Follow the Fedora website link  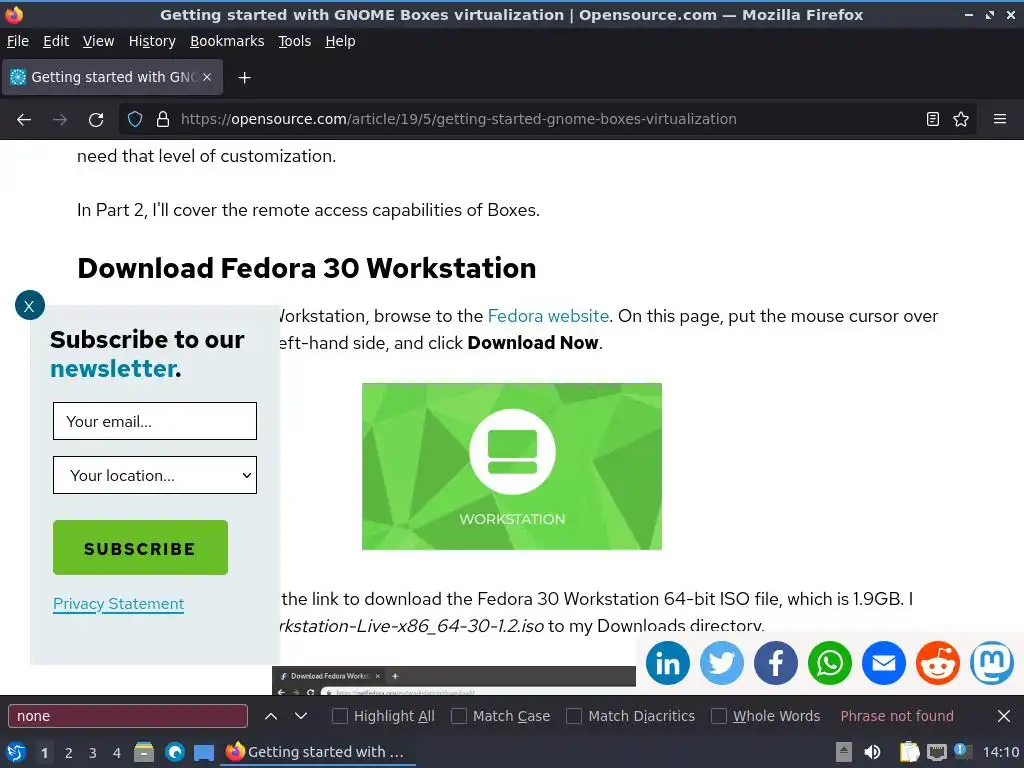[549, 317]
